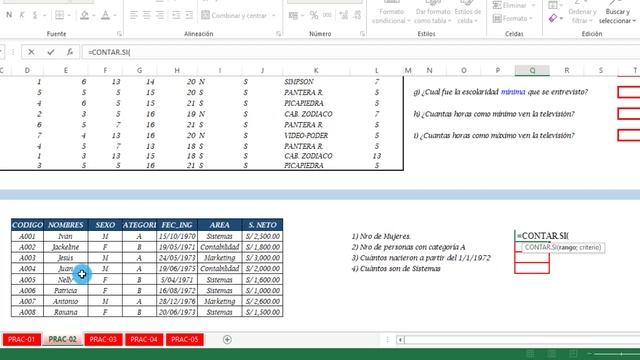Viewport: 640px width, 360px height.
Task: Confirm formula with checkmark
Action: point(51,52)
